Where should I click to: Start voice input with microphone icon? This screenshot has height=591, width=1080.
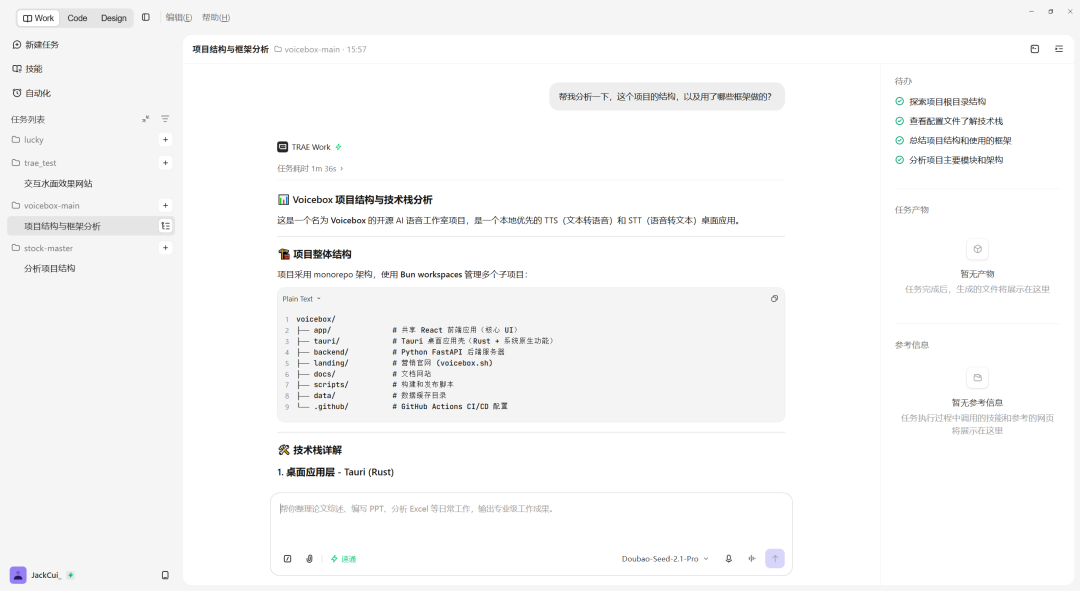(x=729, y=559)
